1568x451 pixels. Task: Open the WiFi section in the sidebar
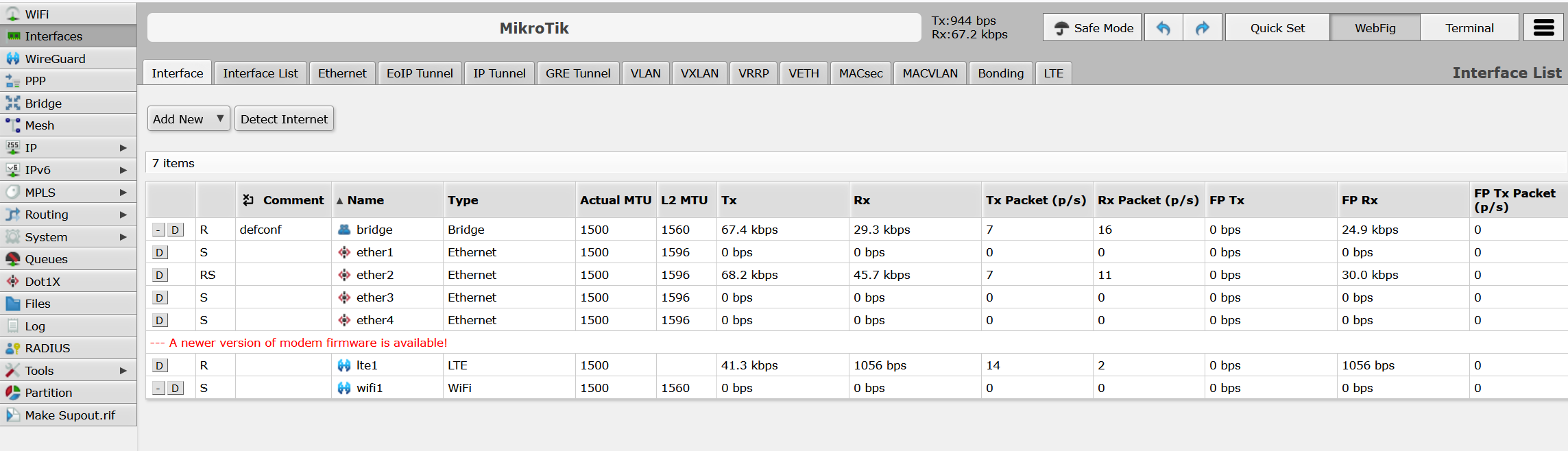coord(69,14)
